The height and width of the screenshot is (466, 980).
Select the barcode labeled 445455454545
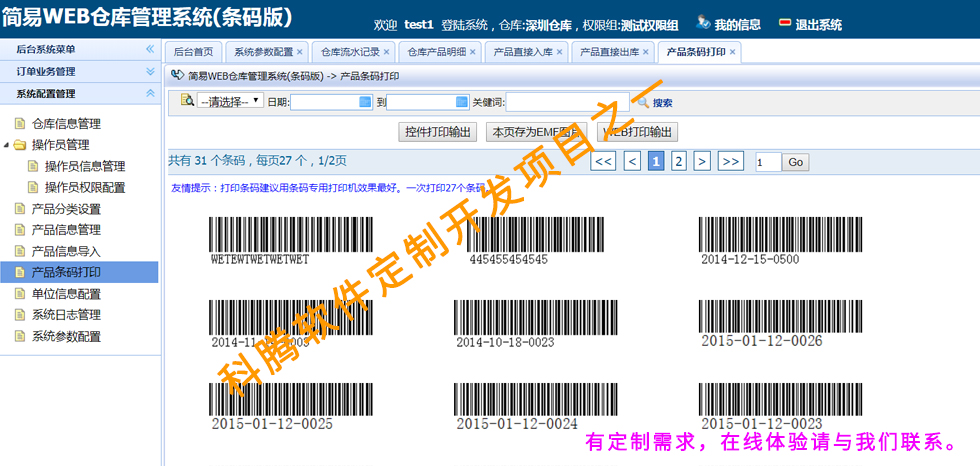(x=536, y=240)
